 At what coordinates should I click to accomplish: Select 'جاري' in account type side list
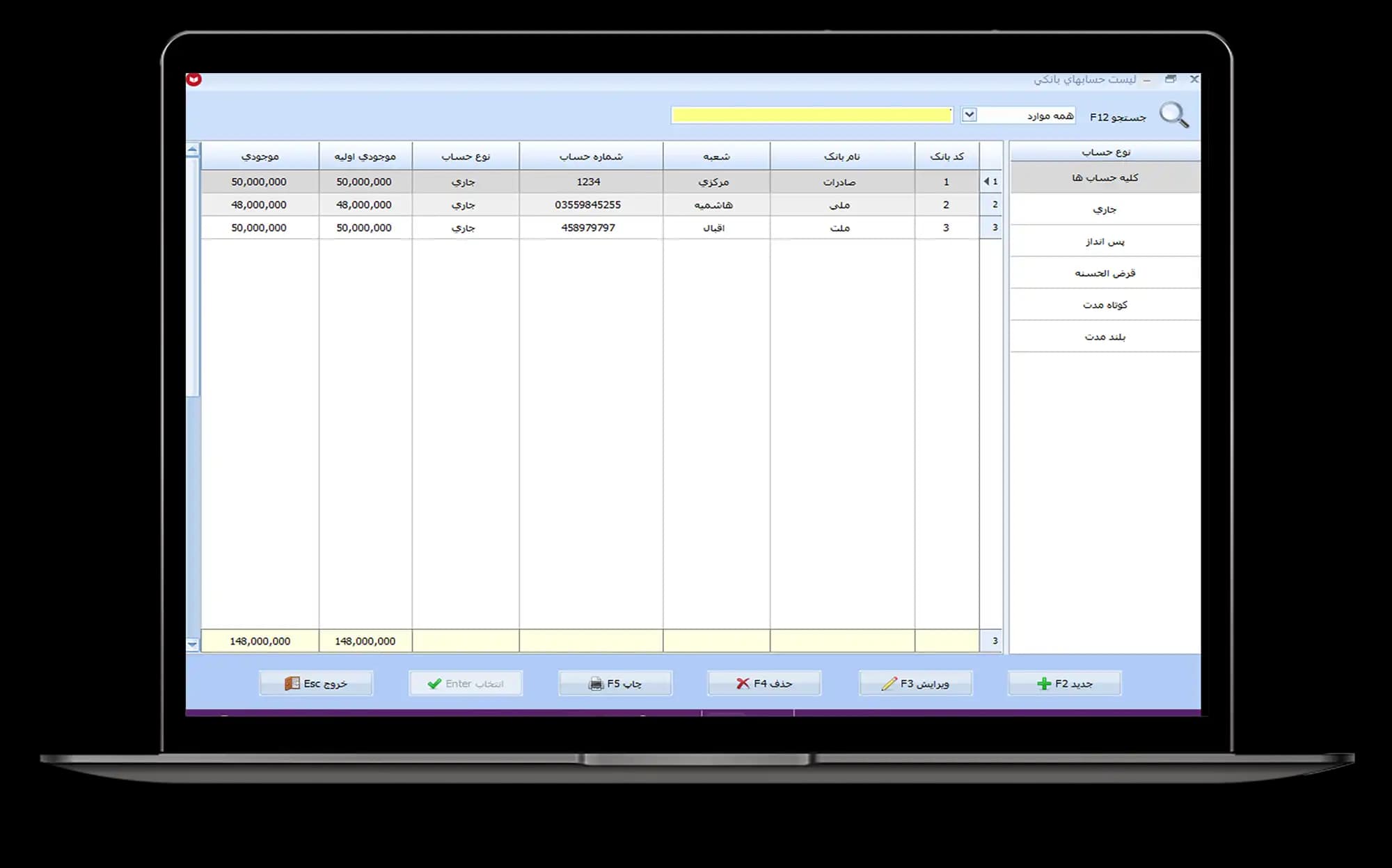coord(1105,209)
